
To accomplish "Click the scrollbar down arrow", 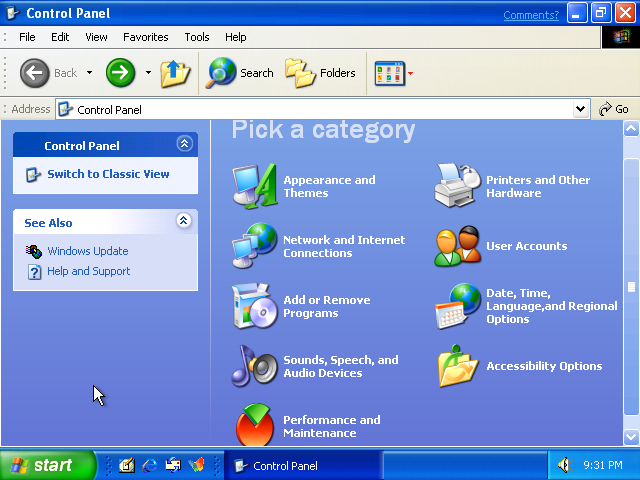I will click(x=631, y=437).
